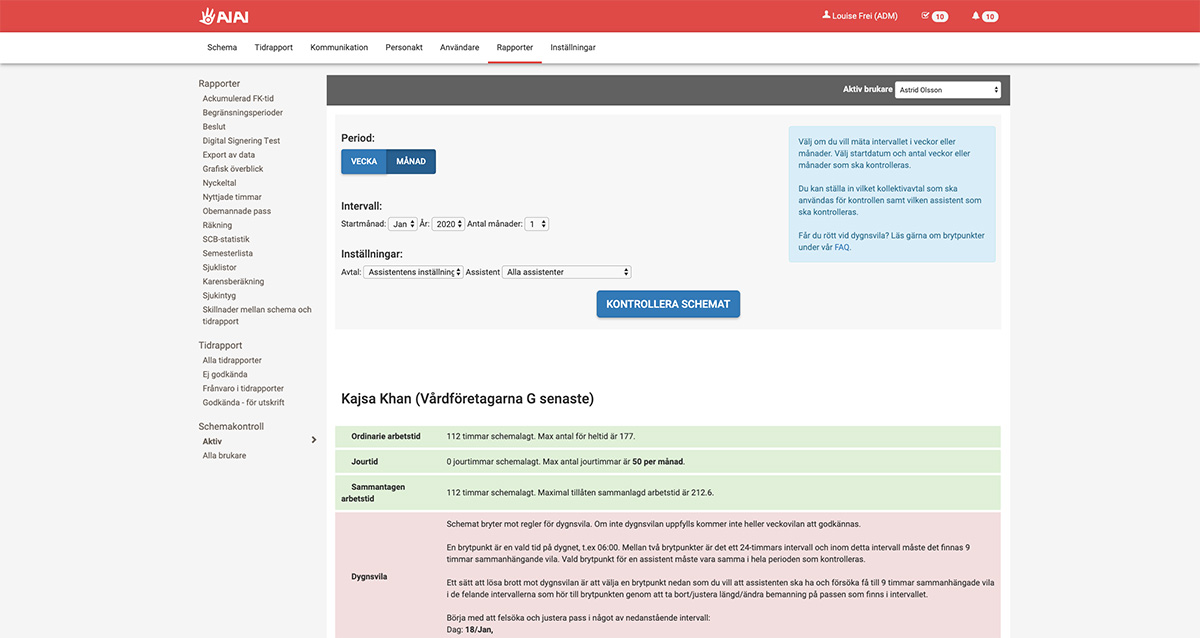Open Skillnader mellan schema och tidrapport
This screenshot has height=638, width=1200.
(x=257, y=315)
